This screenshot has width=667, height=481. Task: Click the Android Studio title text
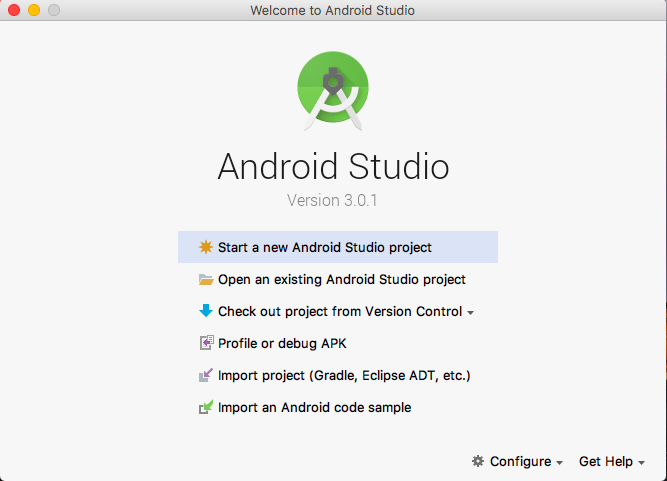pyautogui.click(x=333, y=166)
